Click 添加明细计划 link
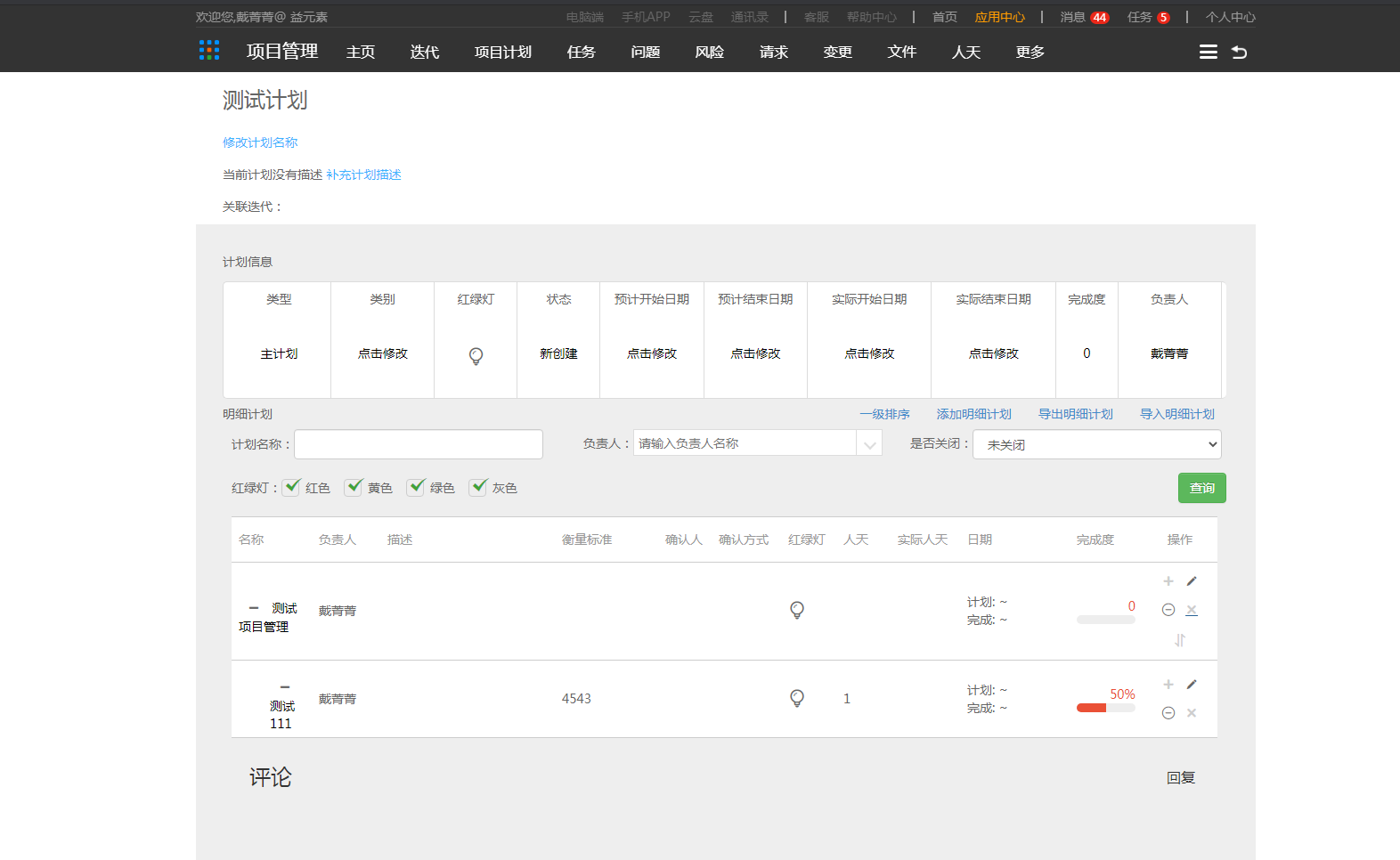 click(x=973, y=414)
